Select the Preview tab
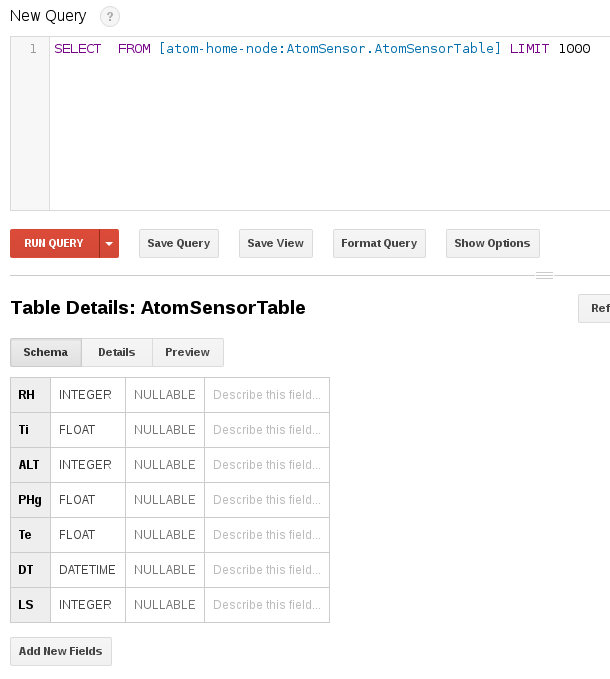The image size is (610, 679). point(188,353)
